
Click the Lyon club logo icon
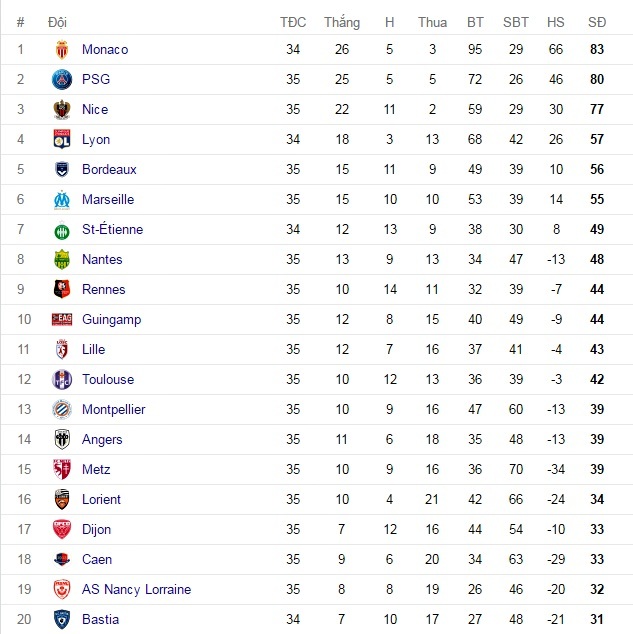[x=62, y=139]
